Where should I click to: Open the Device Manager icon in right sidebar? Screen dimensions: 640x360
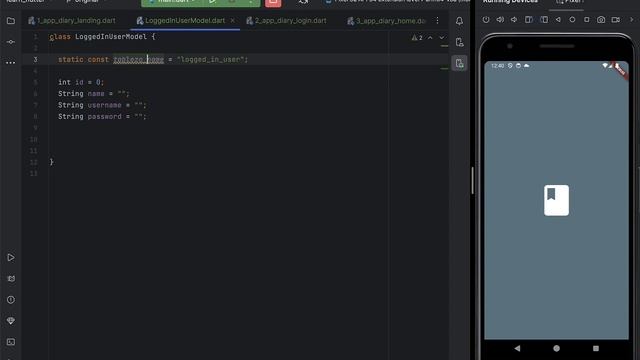click(459, 42)
